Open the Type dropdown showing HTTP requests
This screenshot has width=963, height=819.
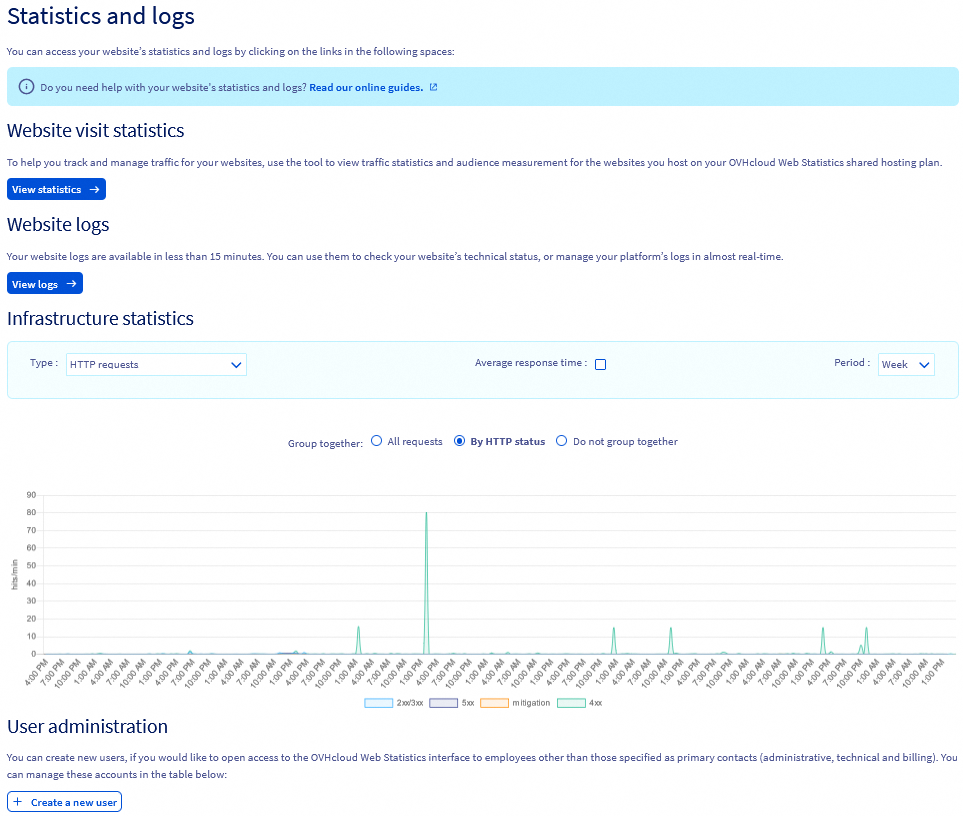156,364
